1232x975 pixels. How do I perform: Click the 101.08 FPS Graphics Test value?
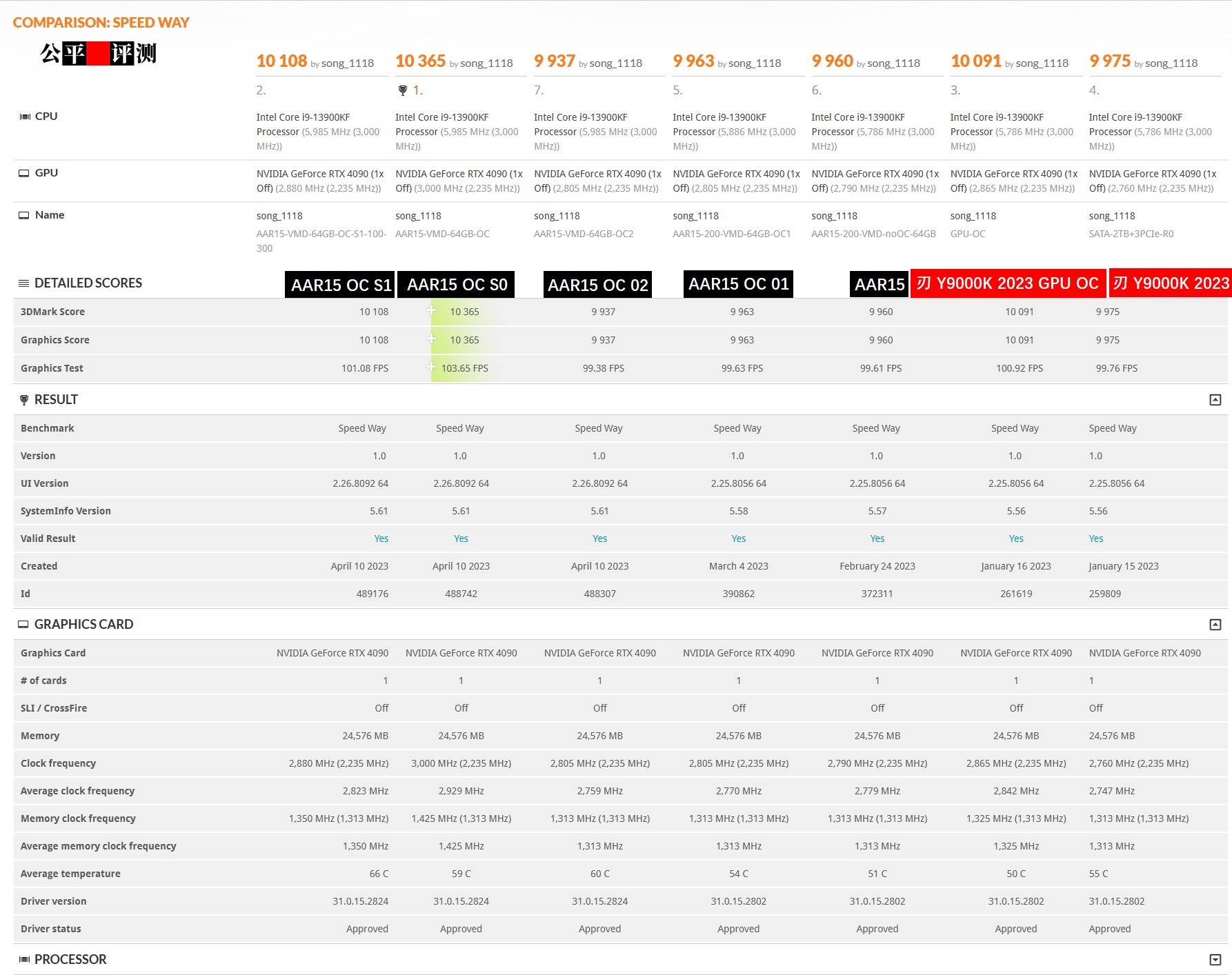click(x=365, y=369)
